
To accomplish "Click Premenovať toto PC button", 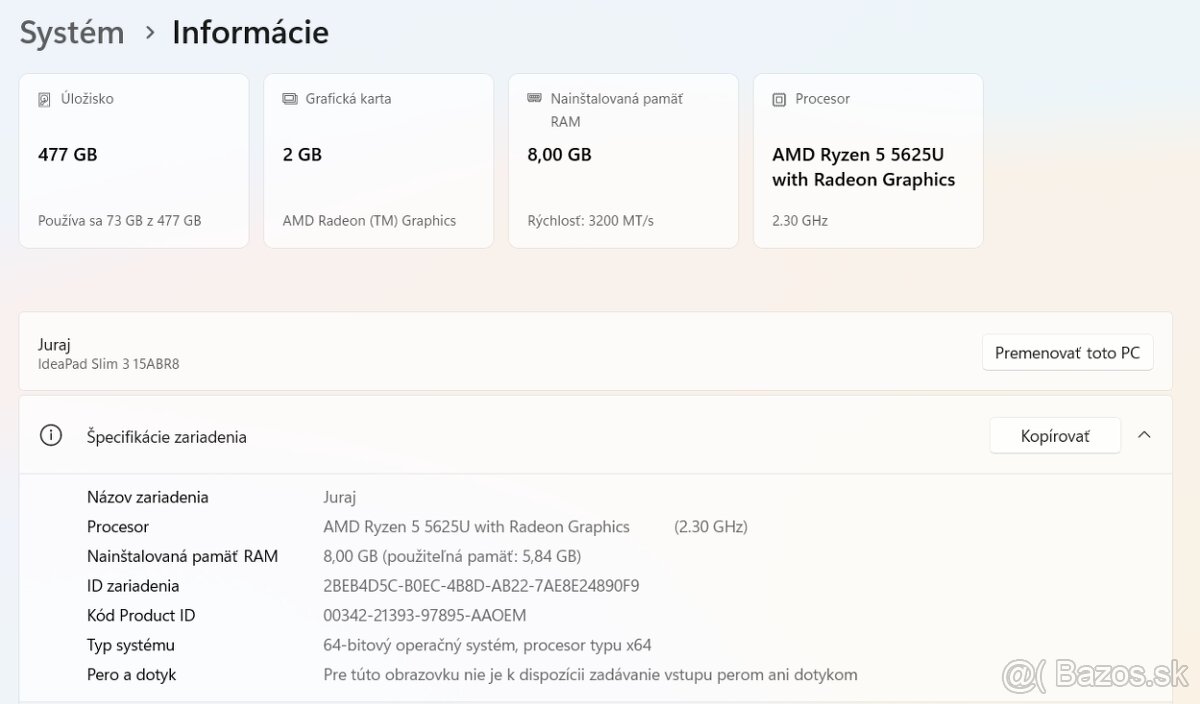I will (1067, 353).
